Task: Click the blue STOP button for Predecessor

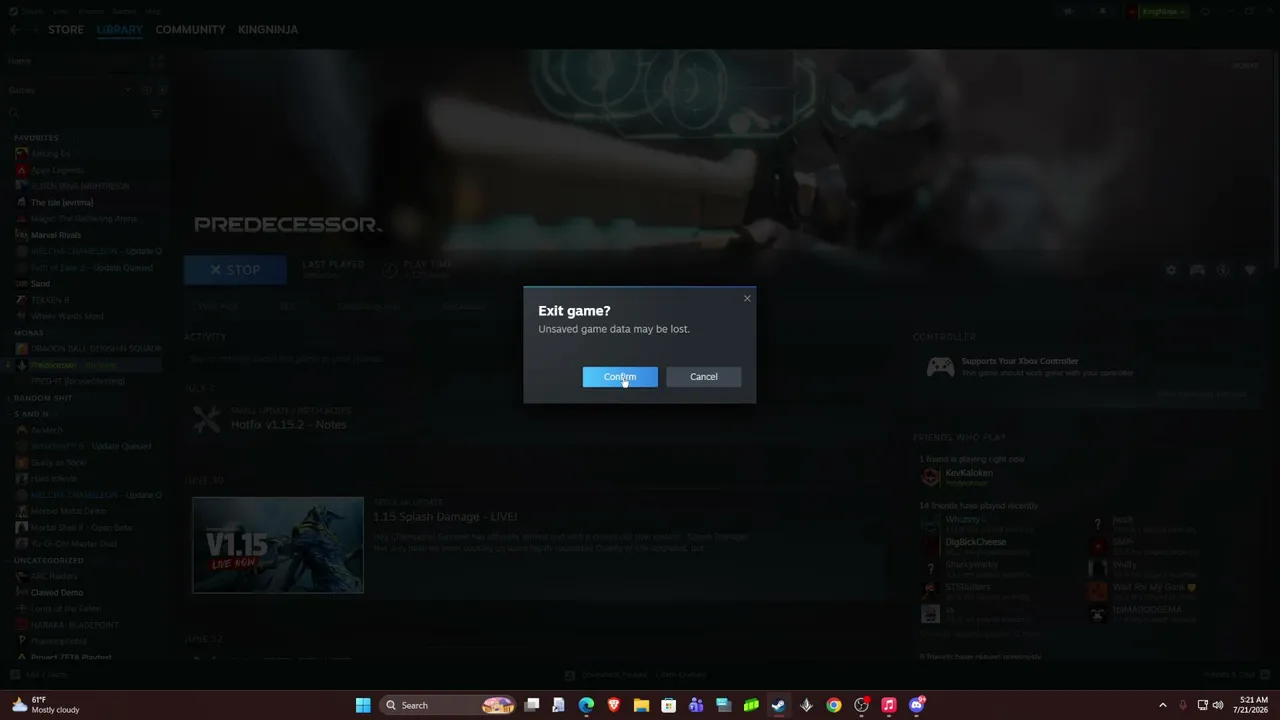Action: coord(235,269)
